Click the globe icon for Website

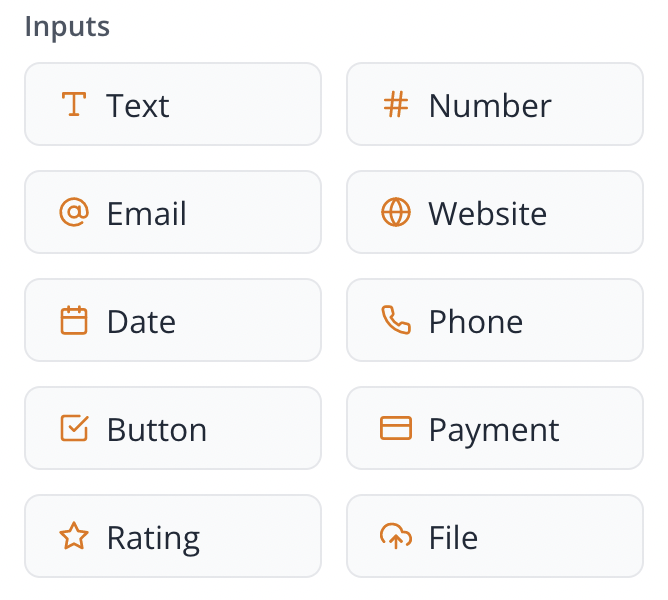point(396,213)
